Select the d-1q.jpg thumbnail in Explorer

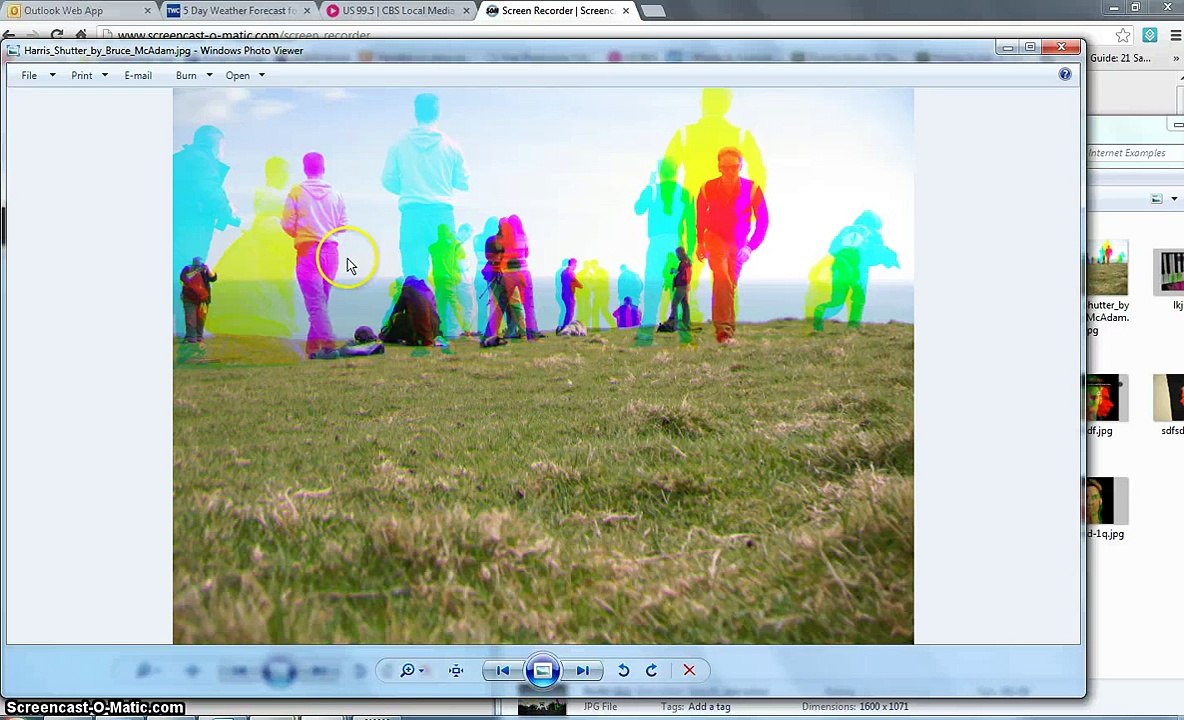[x=1108, y=500]
